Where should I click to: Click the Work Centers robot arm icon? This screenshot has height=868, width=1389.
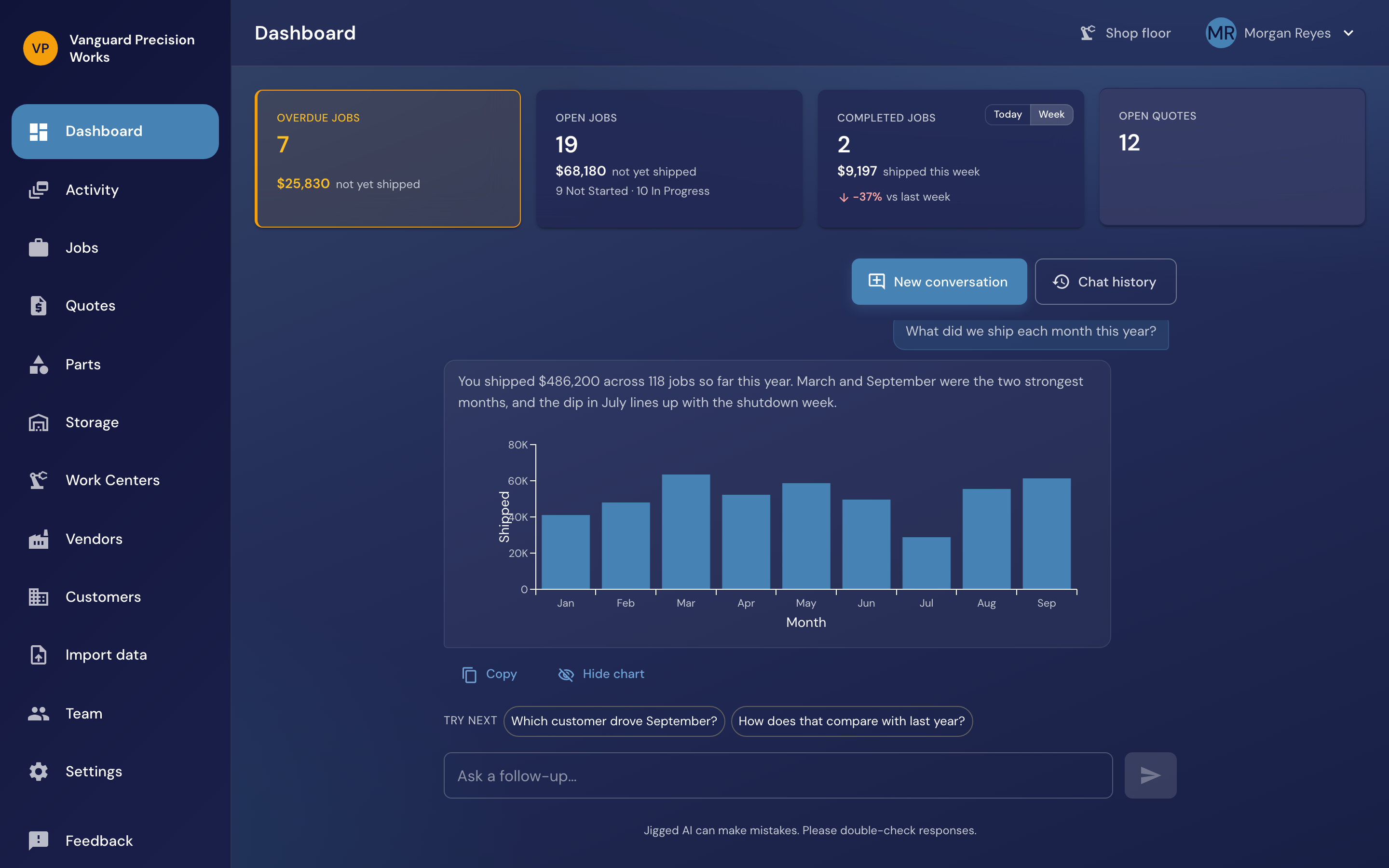click(x=39, y=480)
